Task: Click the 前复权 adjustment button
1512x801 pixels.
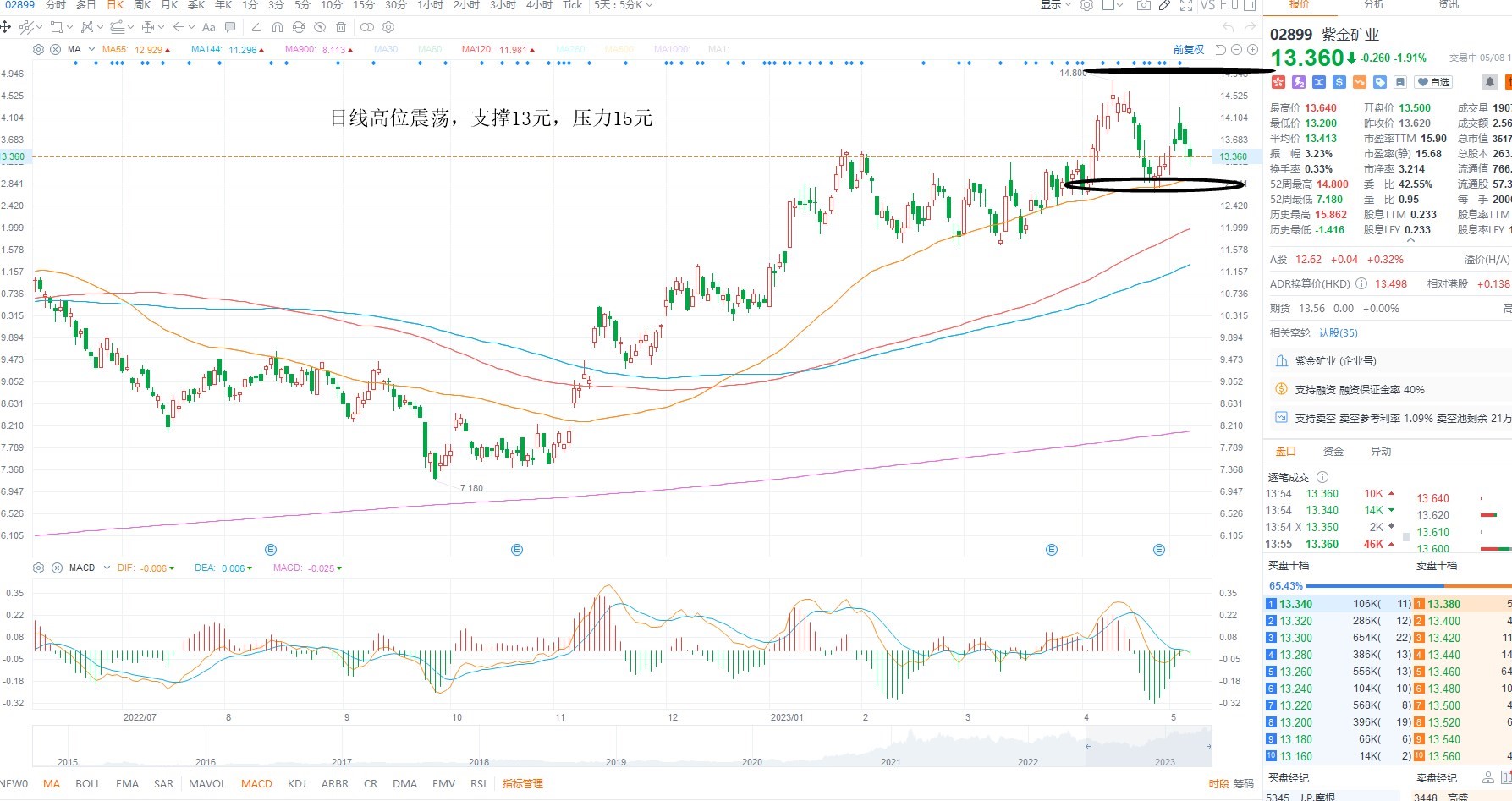Action: coord(1189,50)
